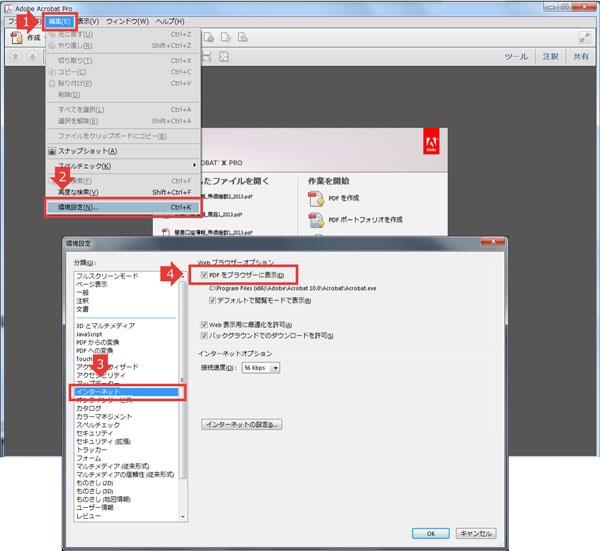Choose 高度な検索(V) from Edit menu
This screenshot has height=551, width=600.
click(x=124, y=192)
